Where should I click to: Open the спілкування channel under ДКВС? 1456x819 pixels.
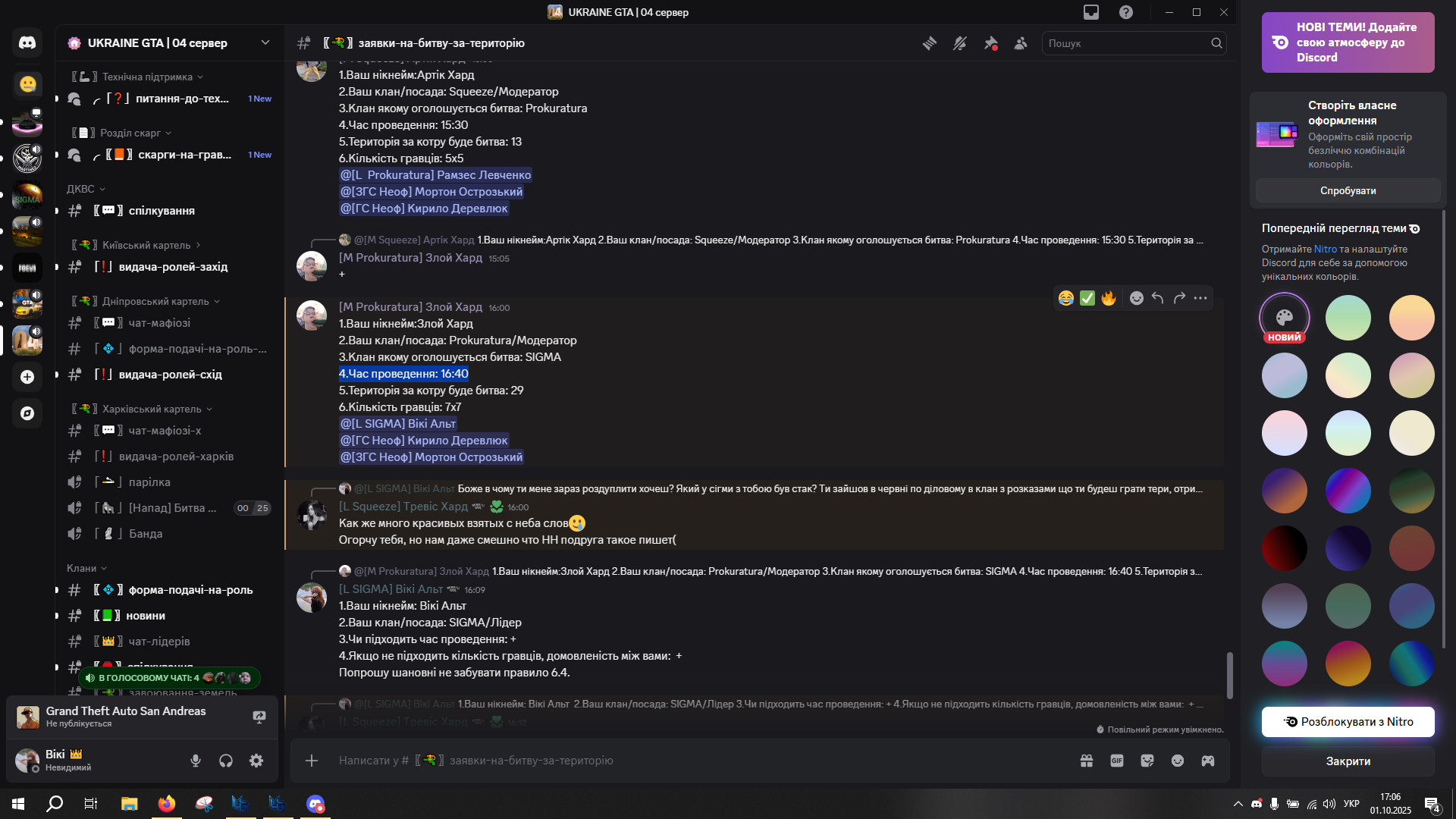pos(168,211)
